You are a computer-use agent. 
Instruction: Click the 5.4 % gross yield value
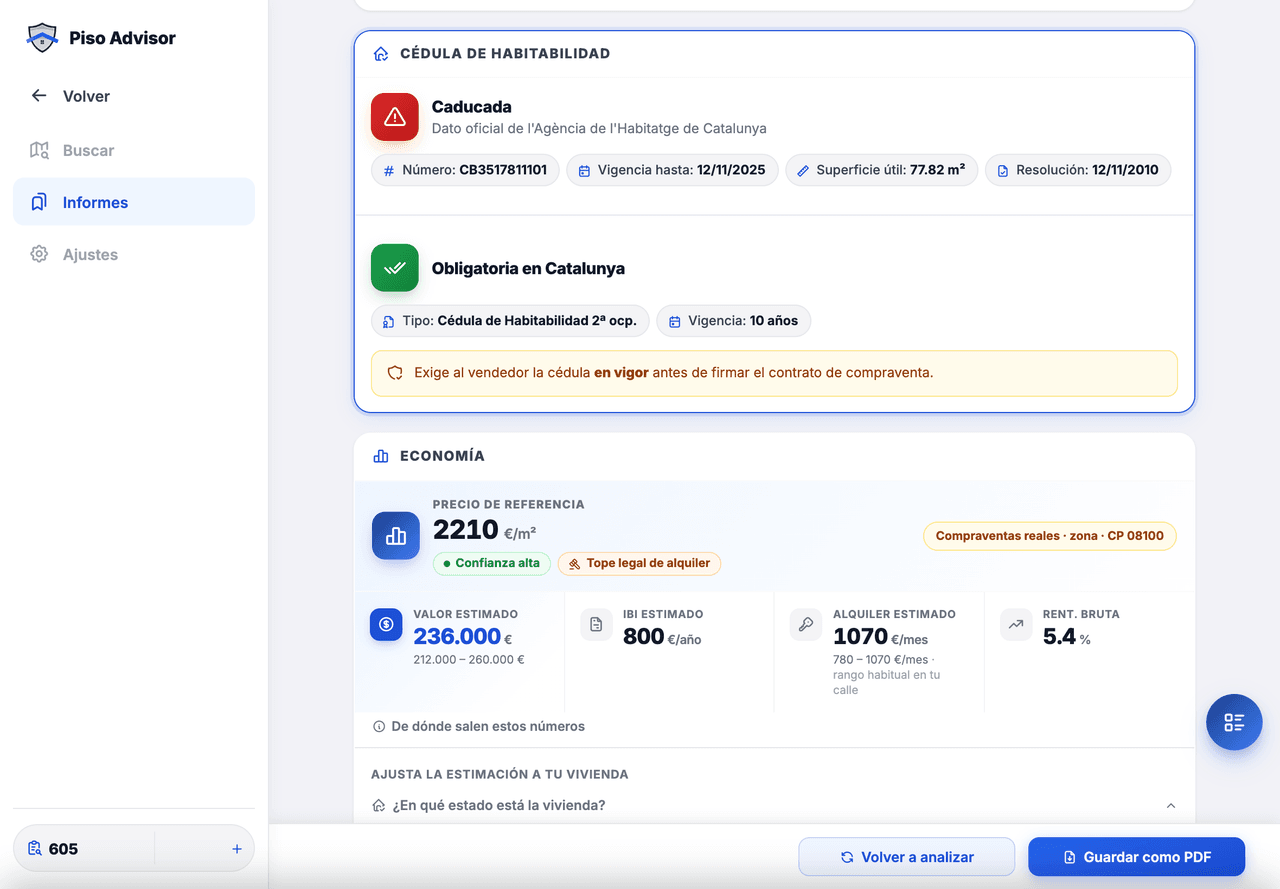(x=1067, y=637)
